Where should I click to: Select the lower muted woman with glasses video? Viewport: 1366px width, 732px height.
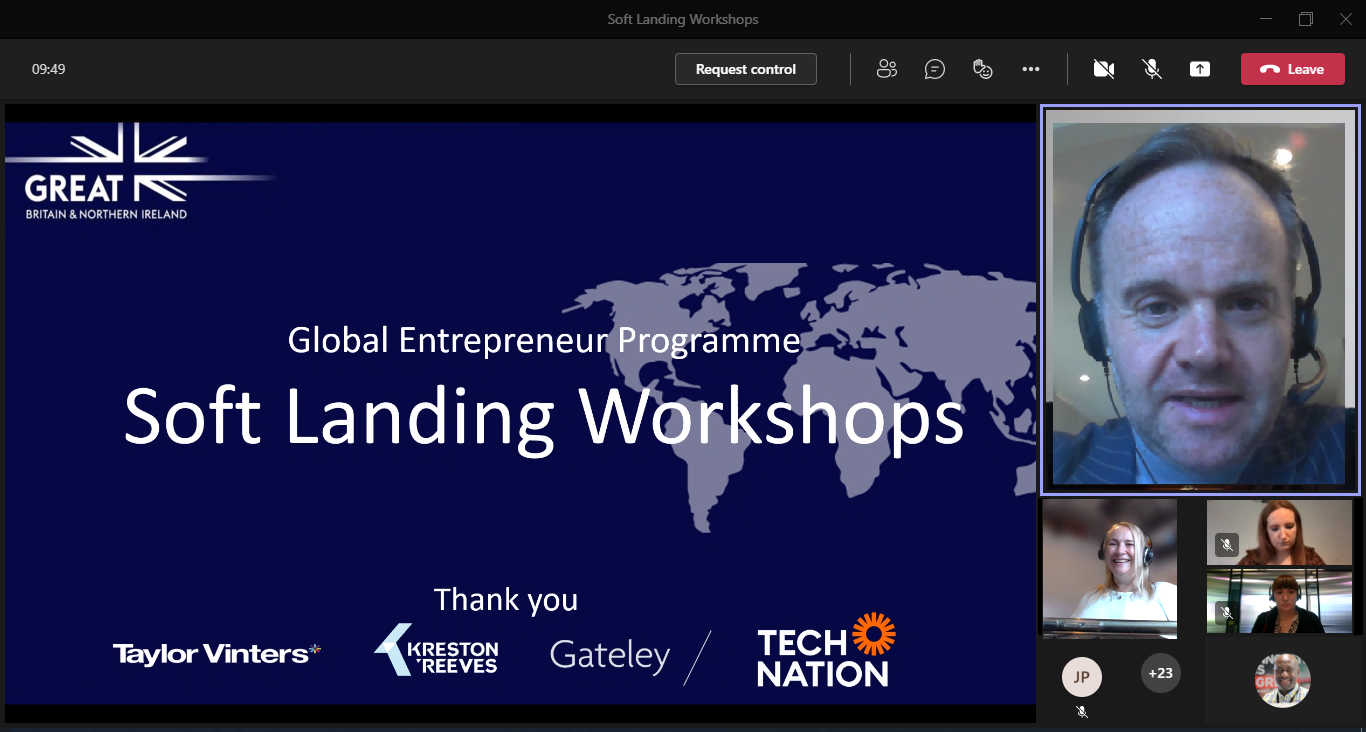coord(1279,602)
